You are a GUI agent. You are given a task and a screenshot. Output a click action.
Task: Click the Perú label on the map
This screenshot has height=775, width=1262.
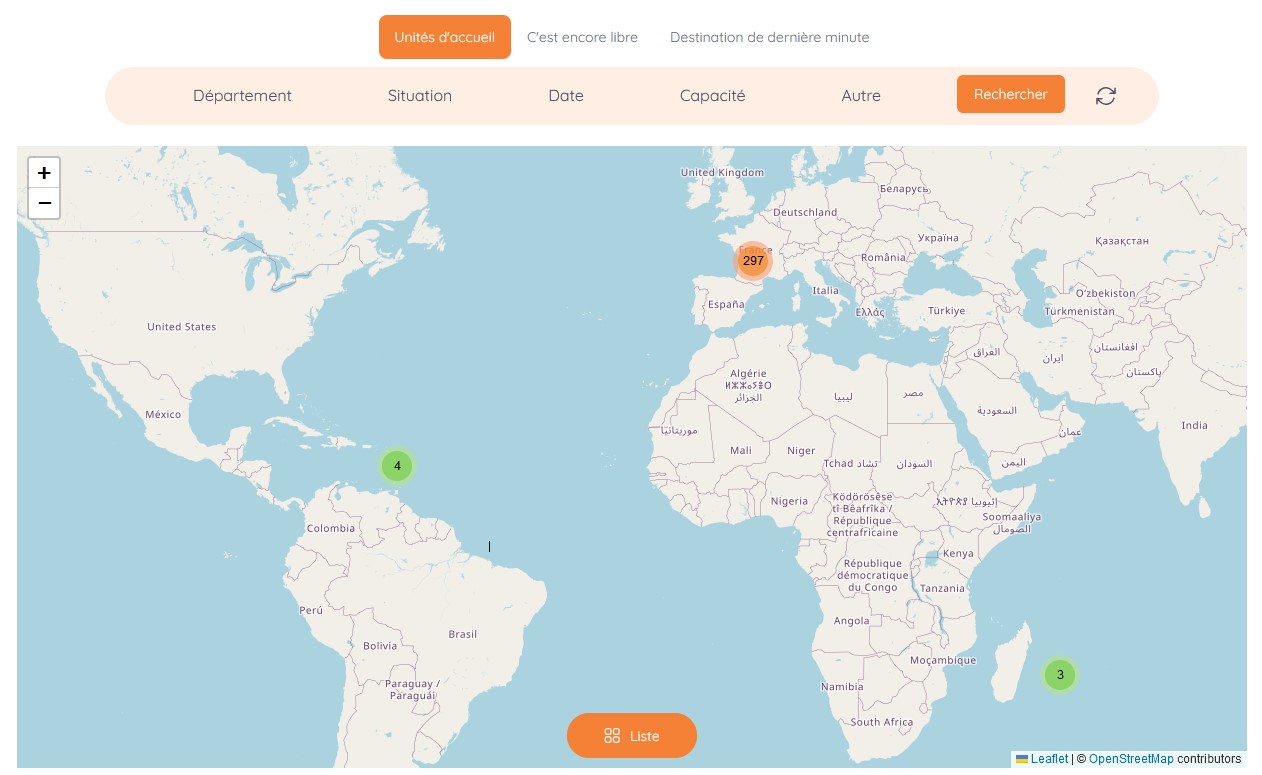click(x=311, y=609)
